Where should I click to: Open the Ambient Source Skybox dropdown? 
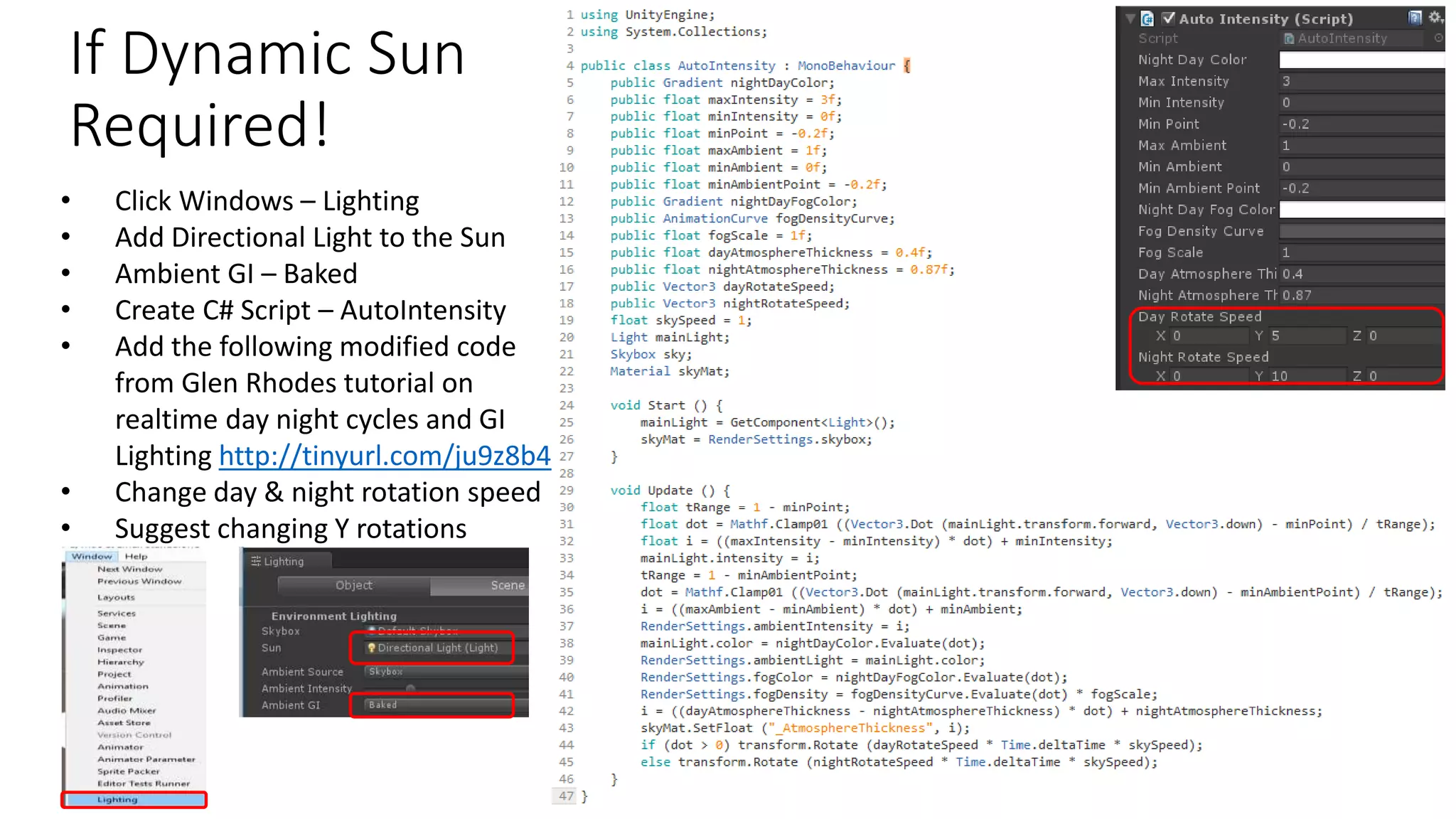tap(446, 672)
